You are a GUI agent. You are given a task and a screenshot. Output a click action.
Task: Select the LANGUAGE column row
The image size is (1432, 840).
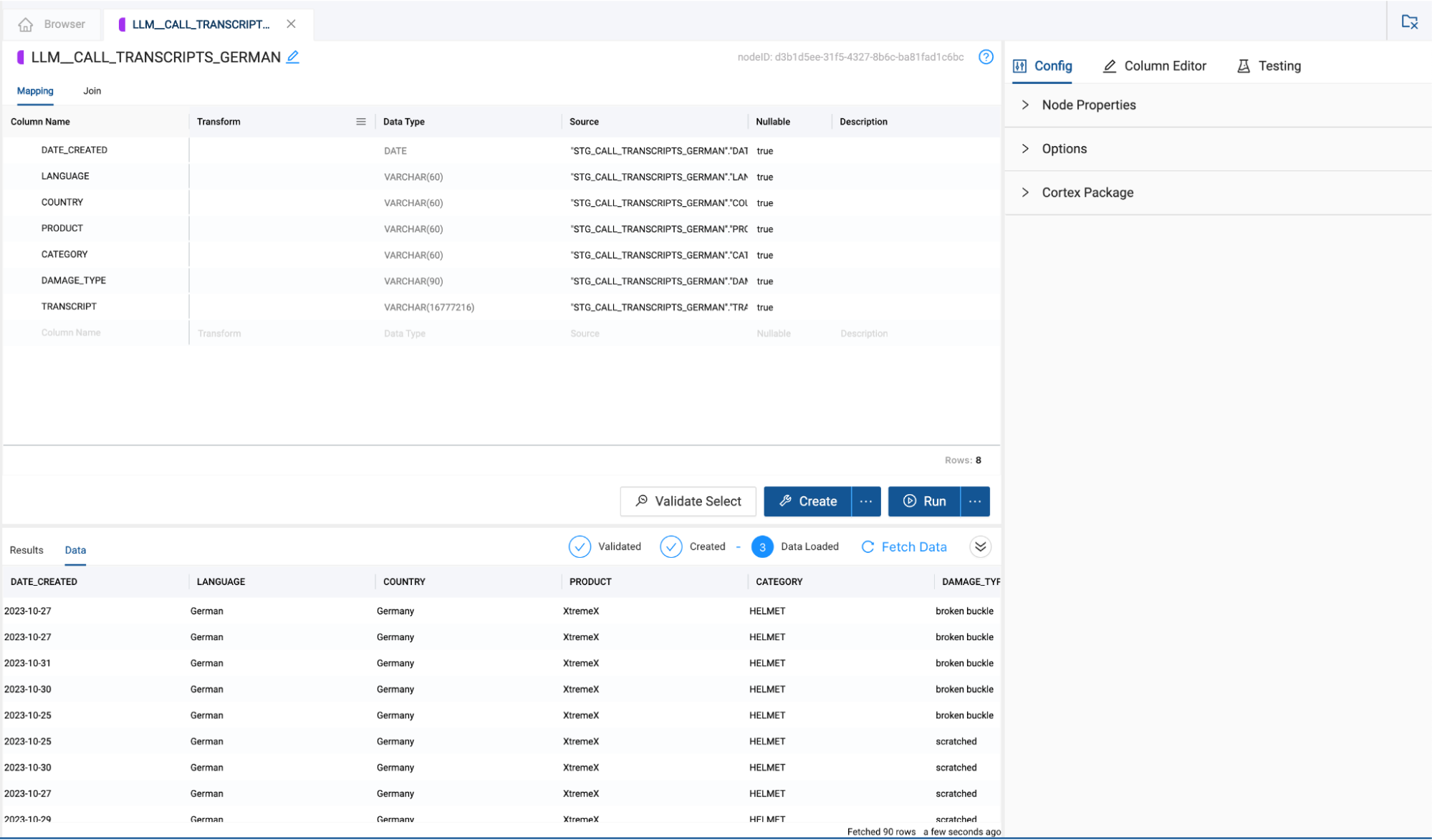[501, 176]
